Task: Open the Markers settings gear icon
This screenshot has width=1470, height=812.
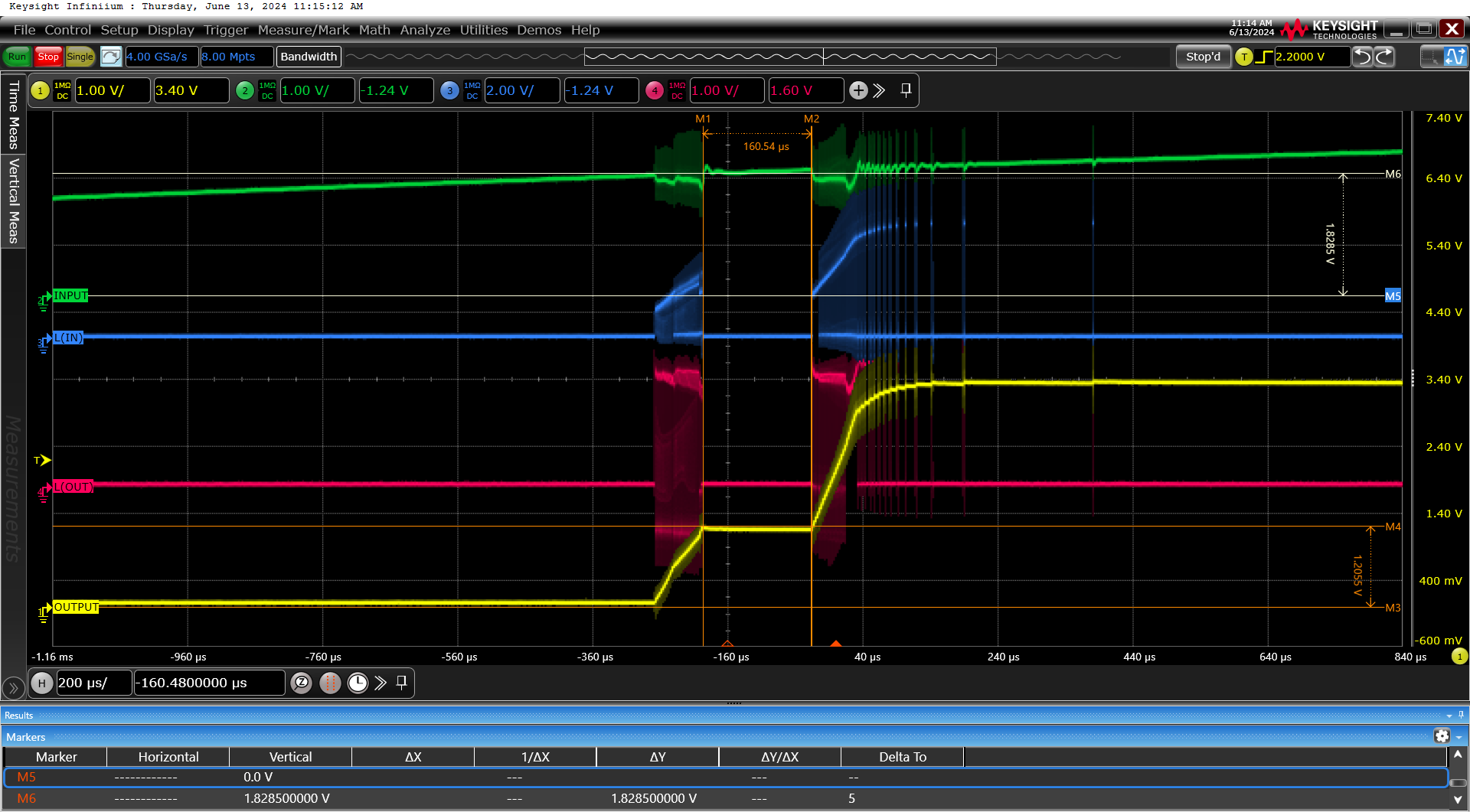Action: (x=1442, y=736)
